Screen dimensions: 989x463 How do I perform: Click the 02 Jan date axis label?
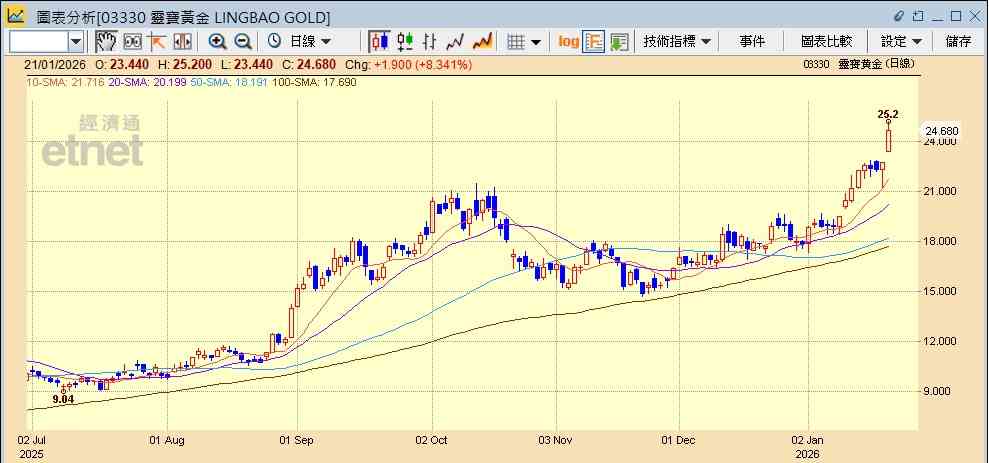(x=808, y=440)
